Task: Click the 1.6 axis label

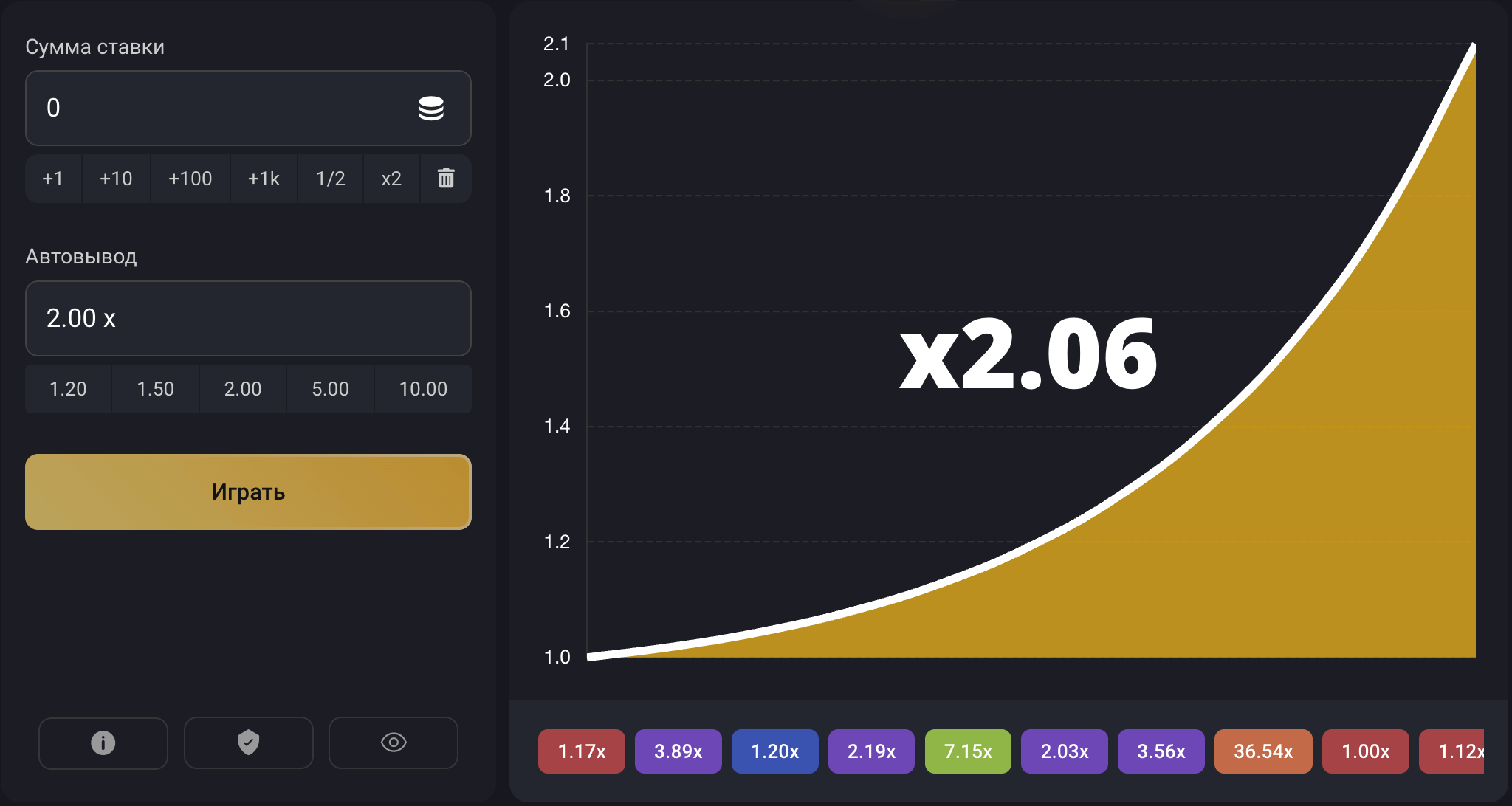Action: point(557,311)
